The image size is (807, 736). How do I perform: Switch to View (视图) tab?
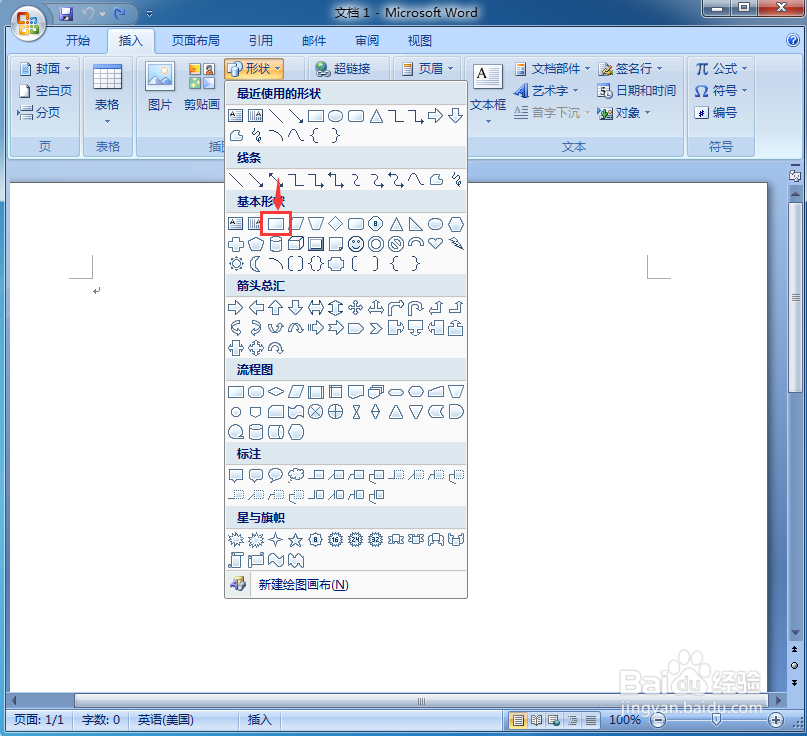coord(420,41)
